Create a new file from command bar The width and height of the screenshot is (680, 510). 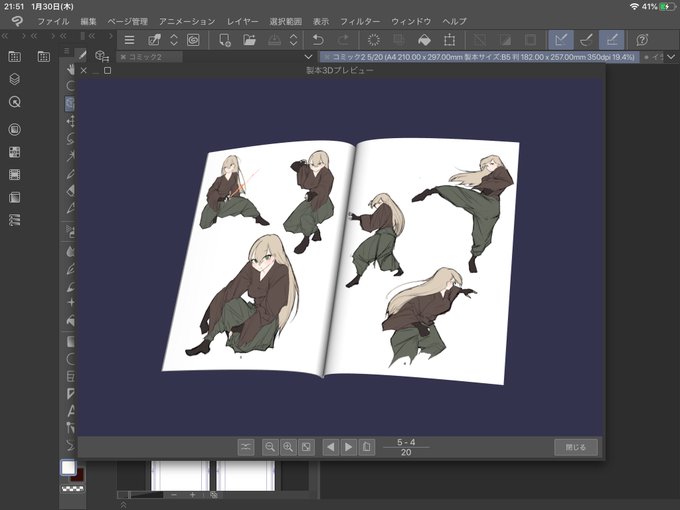point(224,40)
